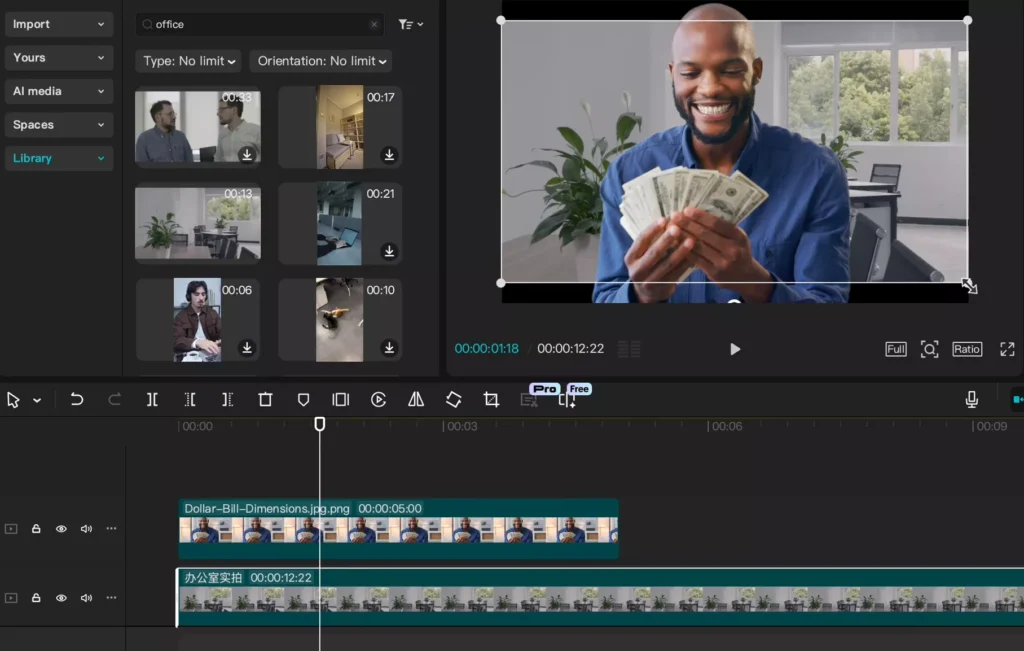Start voice recording with the microphone icon
Image resolution: width=1024 pixels, height=651 pixels.
tap(971, 399)
